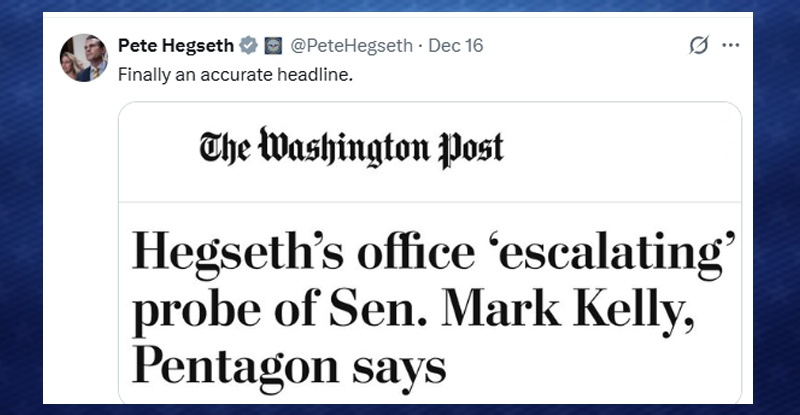Click the word 'headline.' in the tweet text
This screenshot has height=415, width=800.
320,74
